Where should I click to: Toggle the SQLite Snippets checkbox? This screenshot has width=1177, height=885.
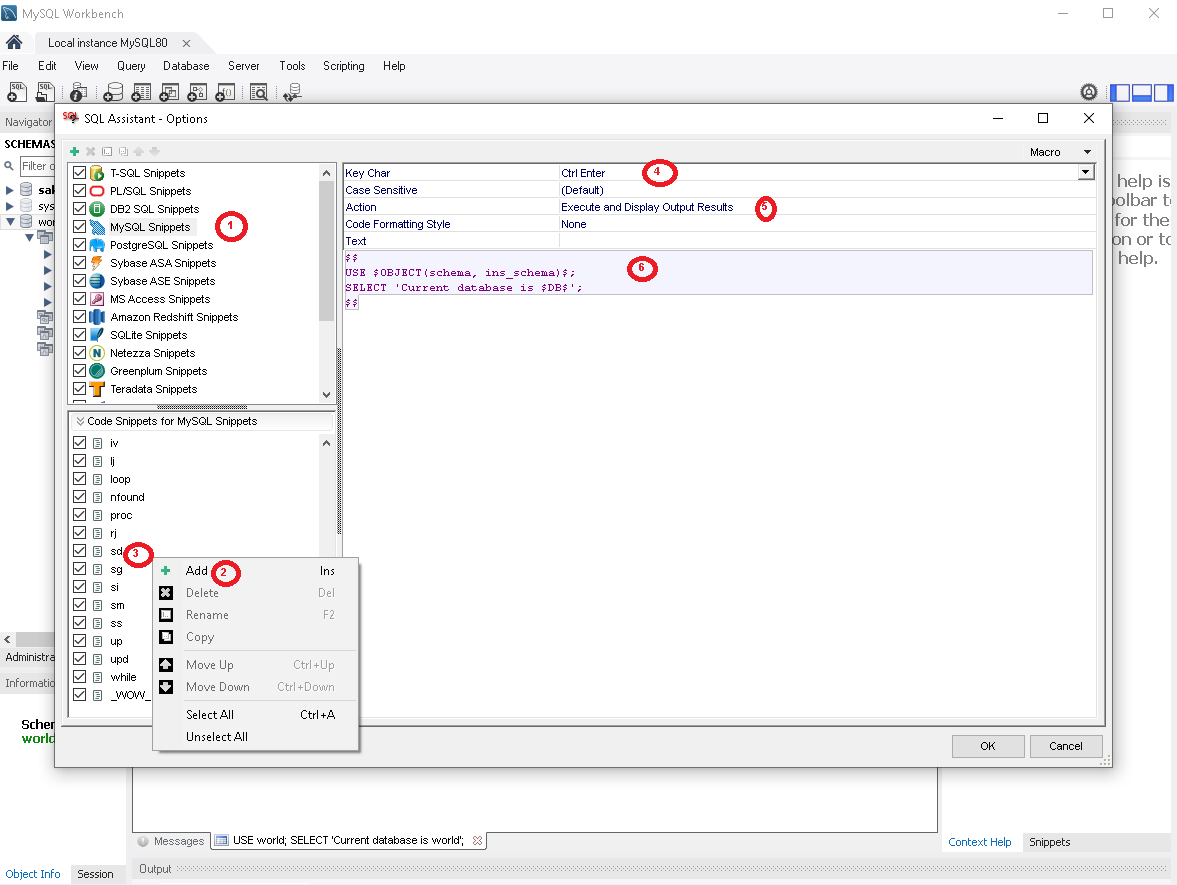click(x=80, y=335)
